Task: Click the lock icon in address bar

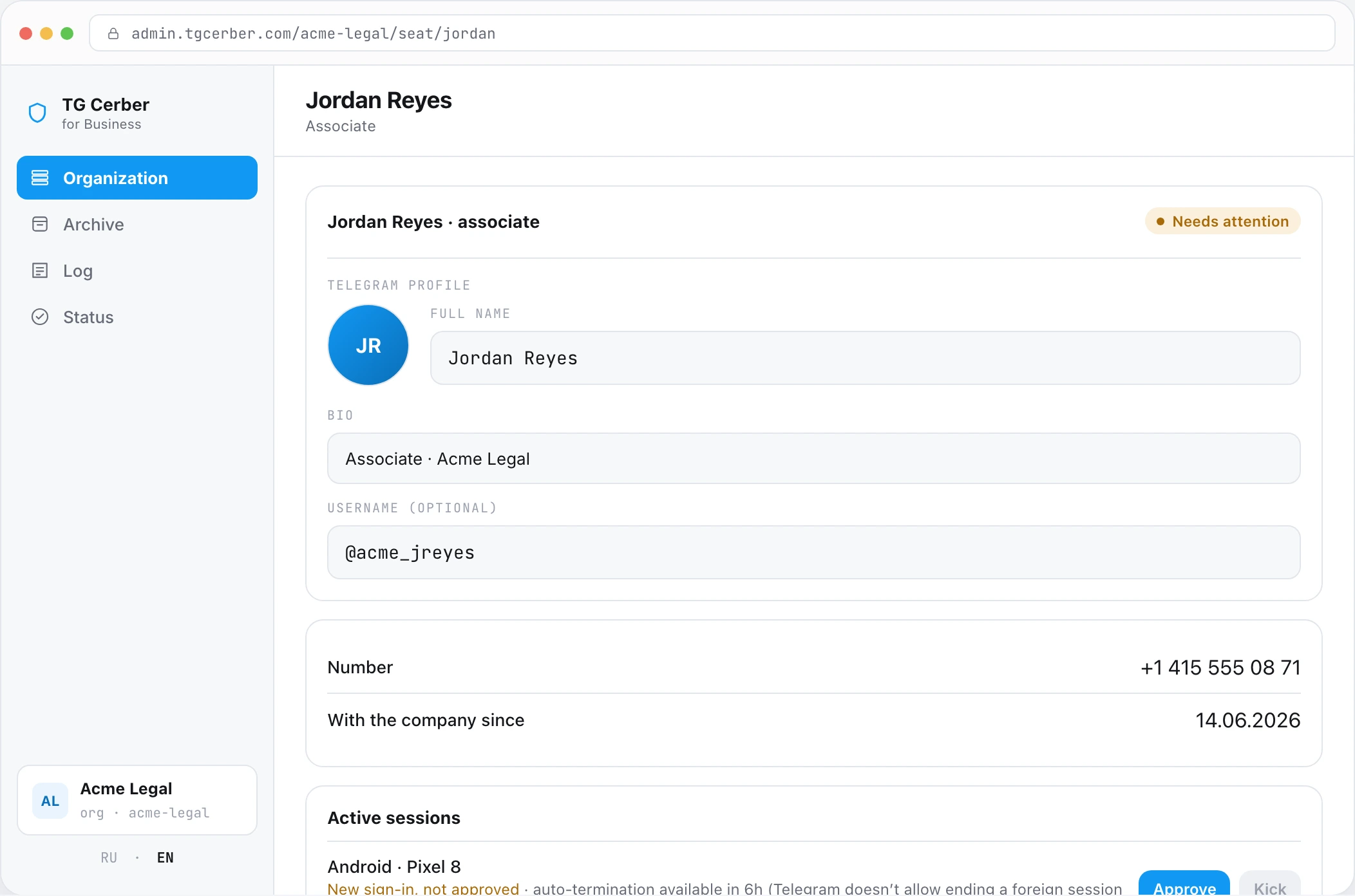Action: [x=113, y=33]
